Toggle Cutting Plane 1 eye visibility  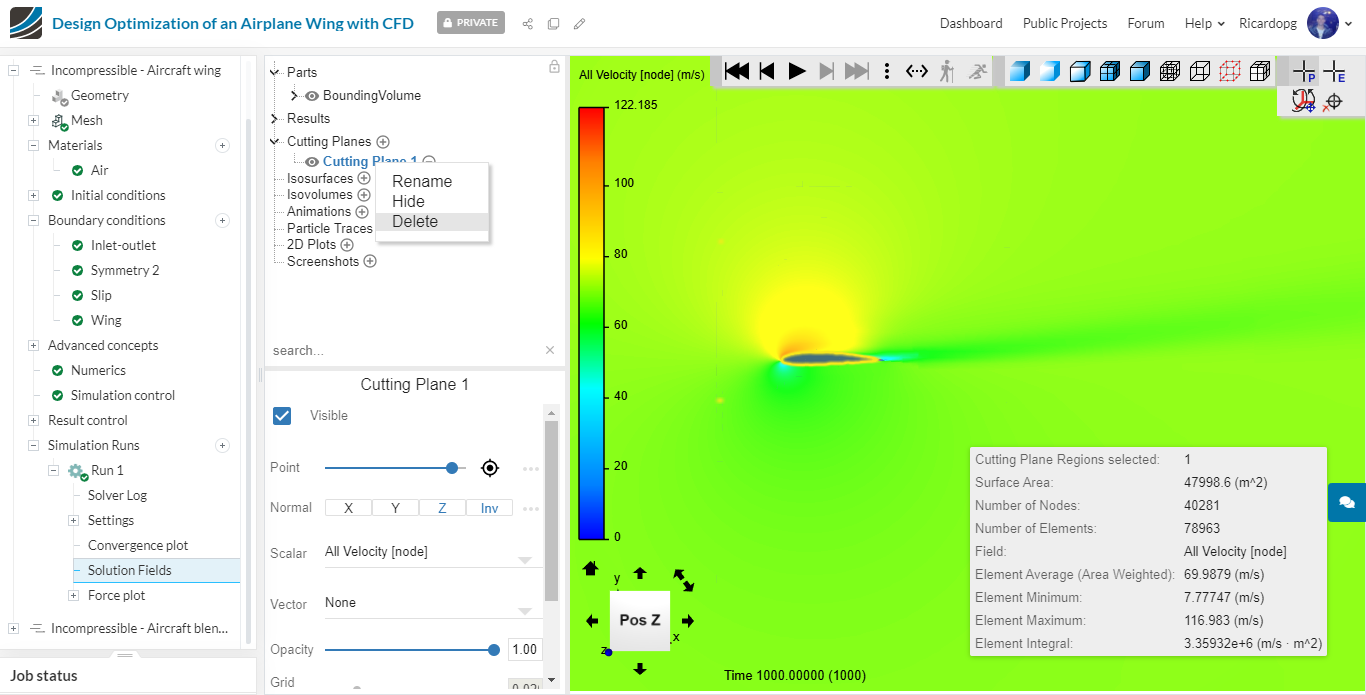312,162
